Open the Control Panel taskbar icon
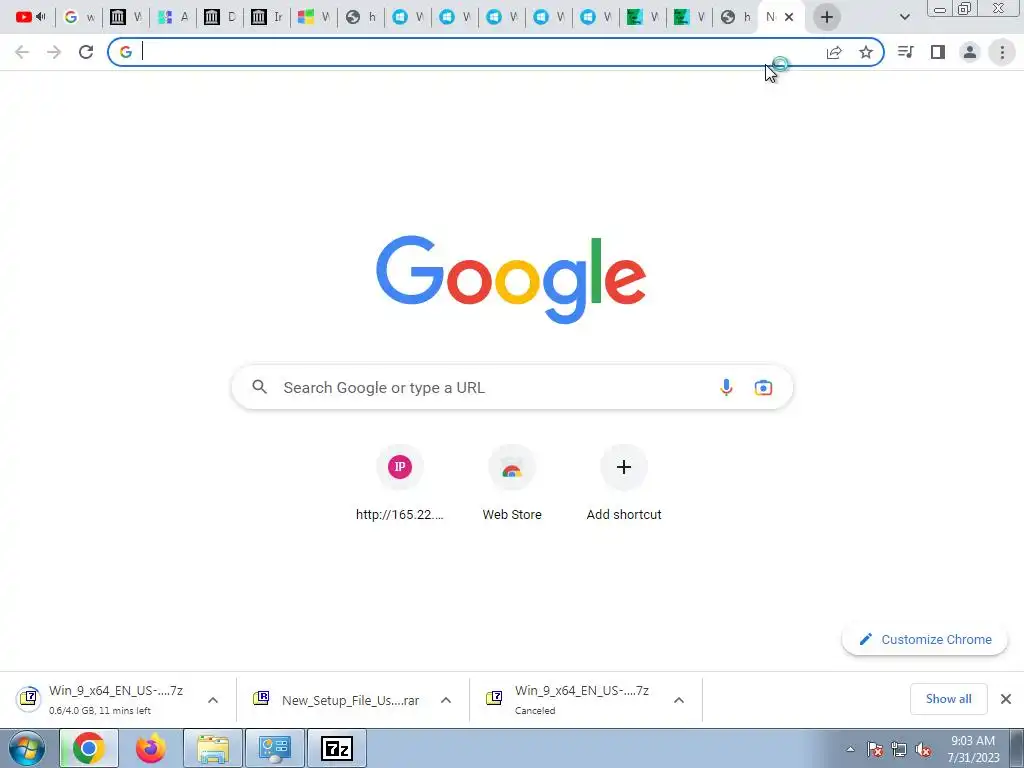 coord(275,748)
